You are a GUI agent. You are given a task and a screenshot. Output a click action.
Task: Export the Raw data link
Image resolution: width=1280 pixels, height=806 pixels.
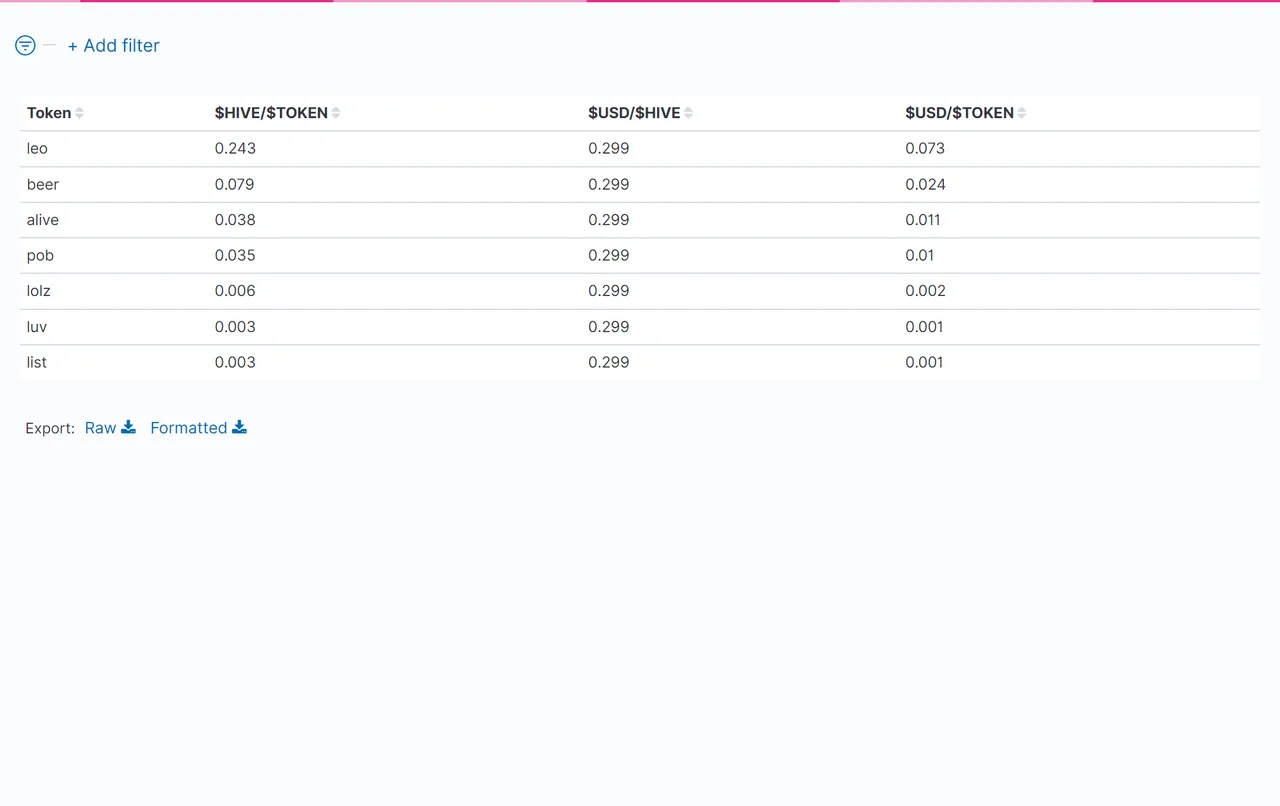101,428
